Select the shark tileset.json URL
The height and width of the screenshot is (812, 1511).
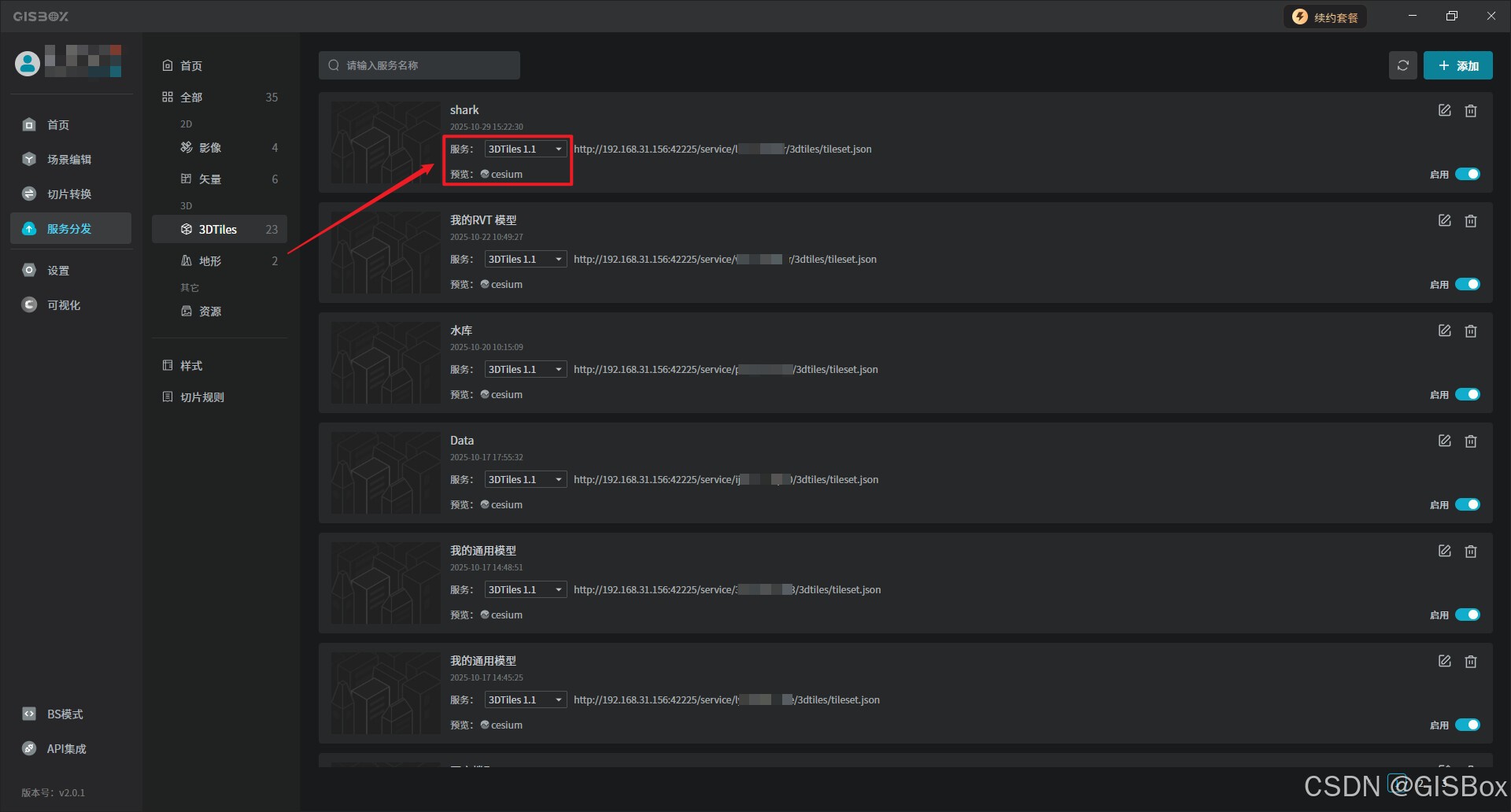[x=722, y=149]
